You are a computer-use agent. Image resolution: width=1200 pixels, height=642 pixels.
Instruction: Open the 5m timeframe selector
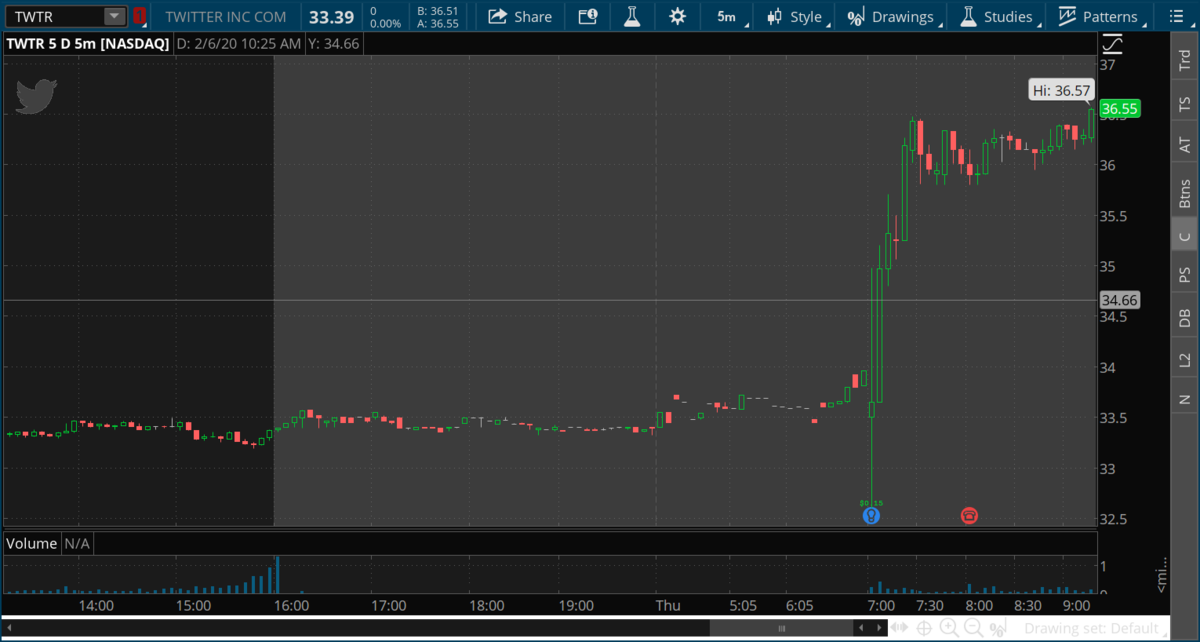coord(726,16)
